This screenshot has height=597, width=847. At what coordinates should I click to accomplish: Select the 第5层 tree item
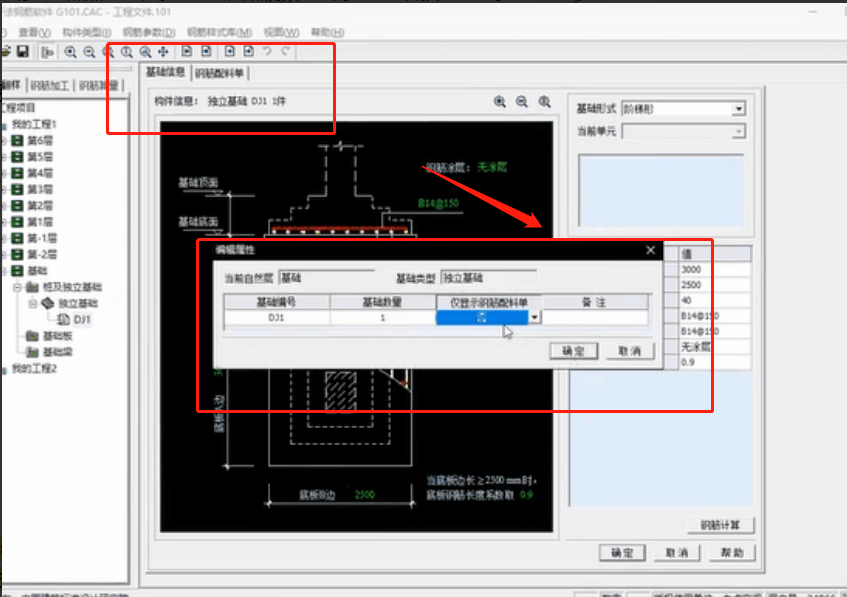[40, 157]
